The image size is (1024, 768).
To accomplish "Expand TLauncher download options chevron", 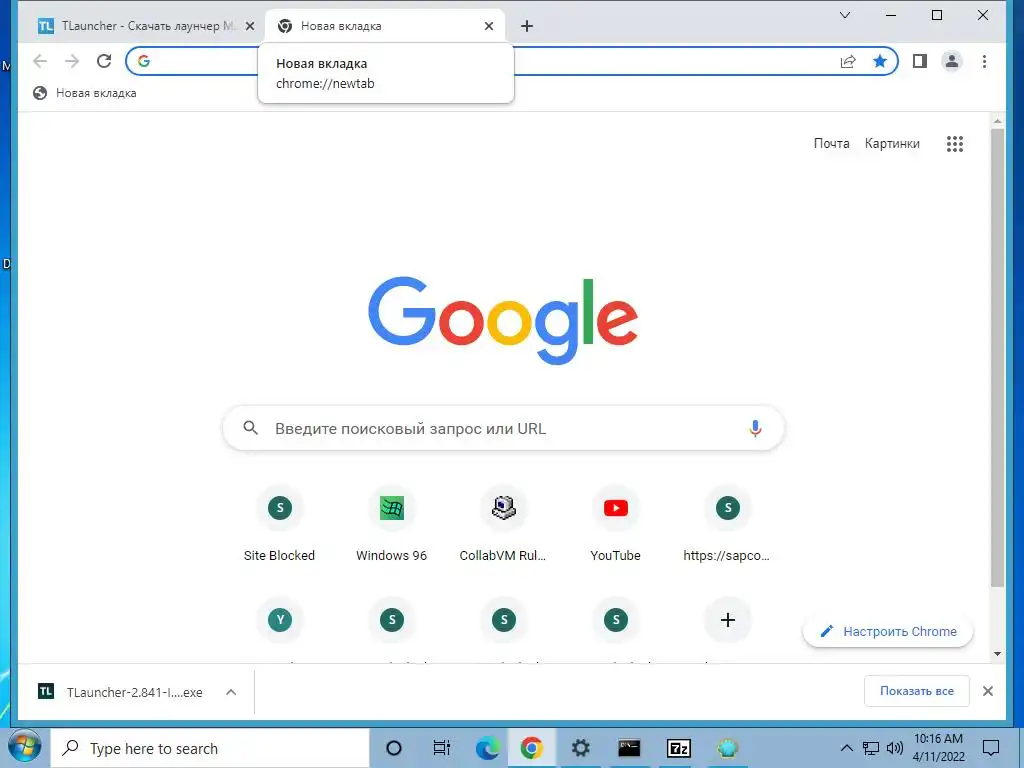I will pos(231,692).
